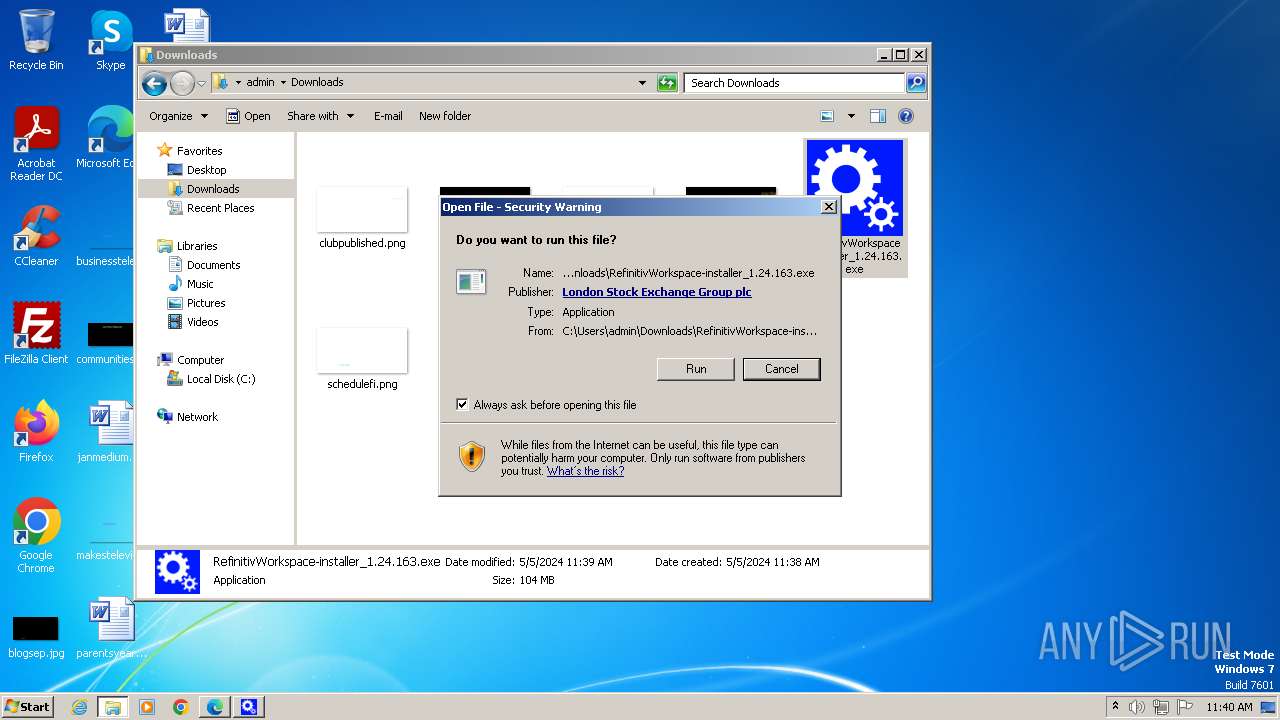
Task: Open Acrobat Reader DC shortcut
Action: (36, 143)
